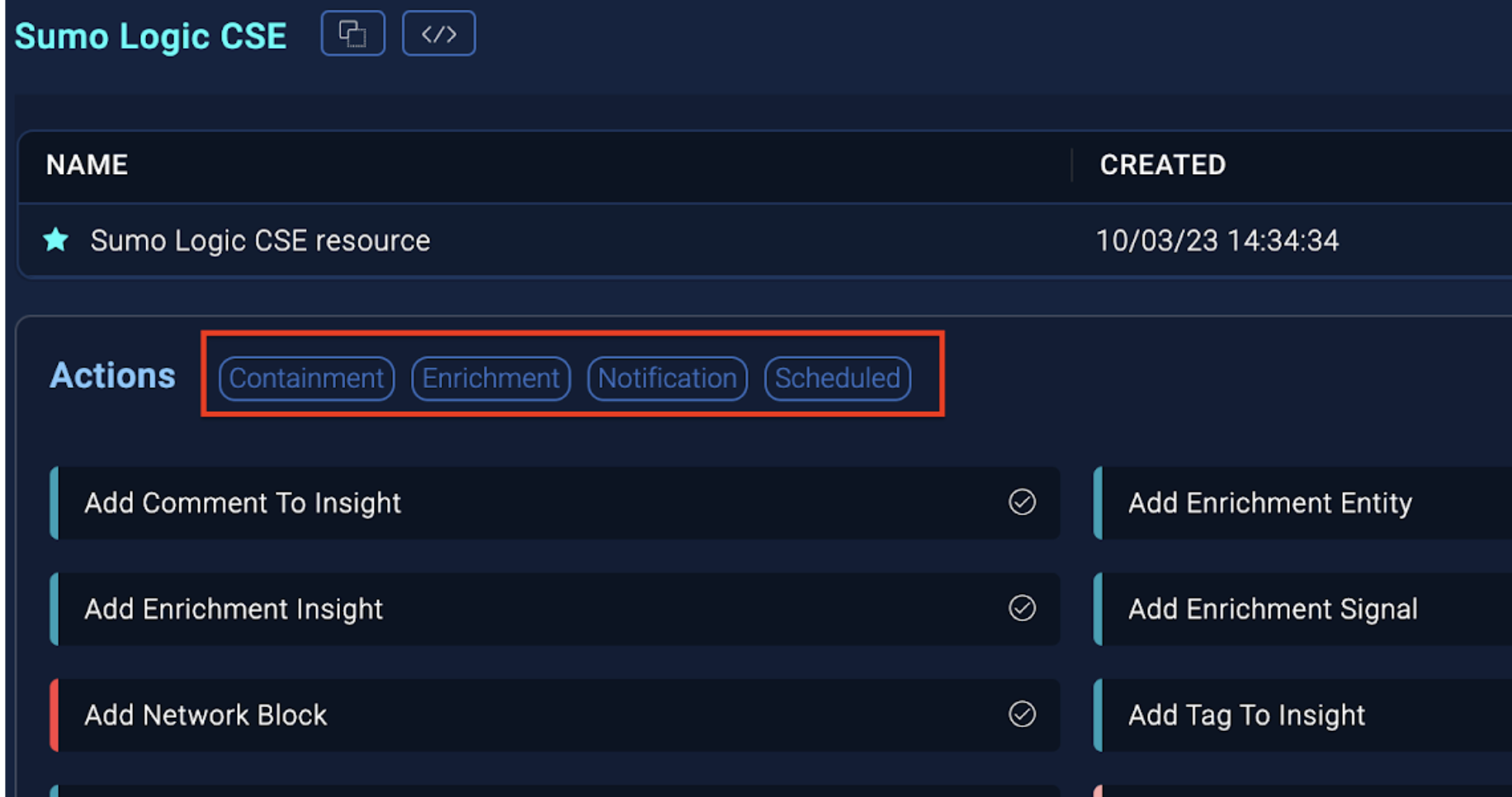Open the Add Tag To Insight action
The image size is (1512, 797).
1246,714
